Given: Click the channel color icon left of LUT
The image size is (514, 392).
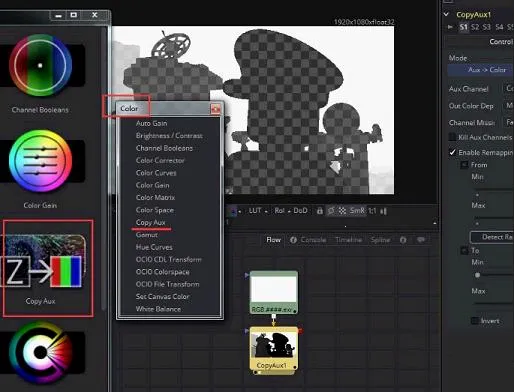Looking at the screenshot, I should click(233, 211).
